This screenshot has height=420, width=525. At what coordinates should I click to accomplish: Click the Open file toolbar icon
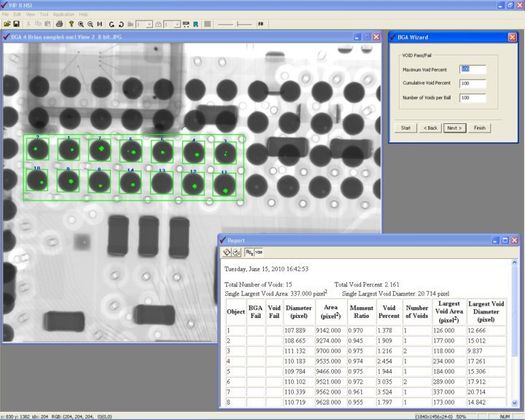click(x=7, y=24)
